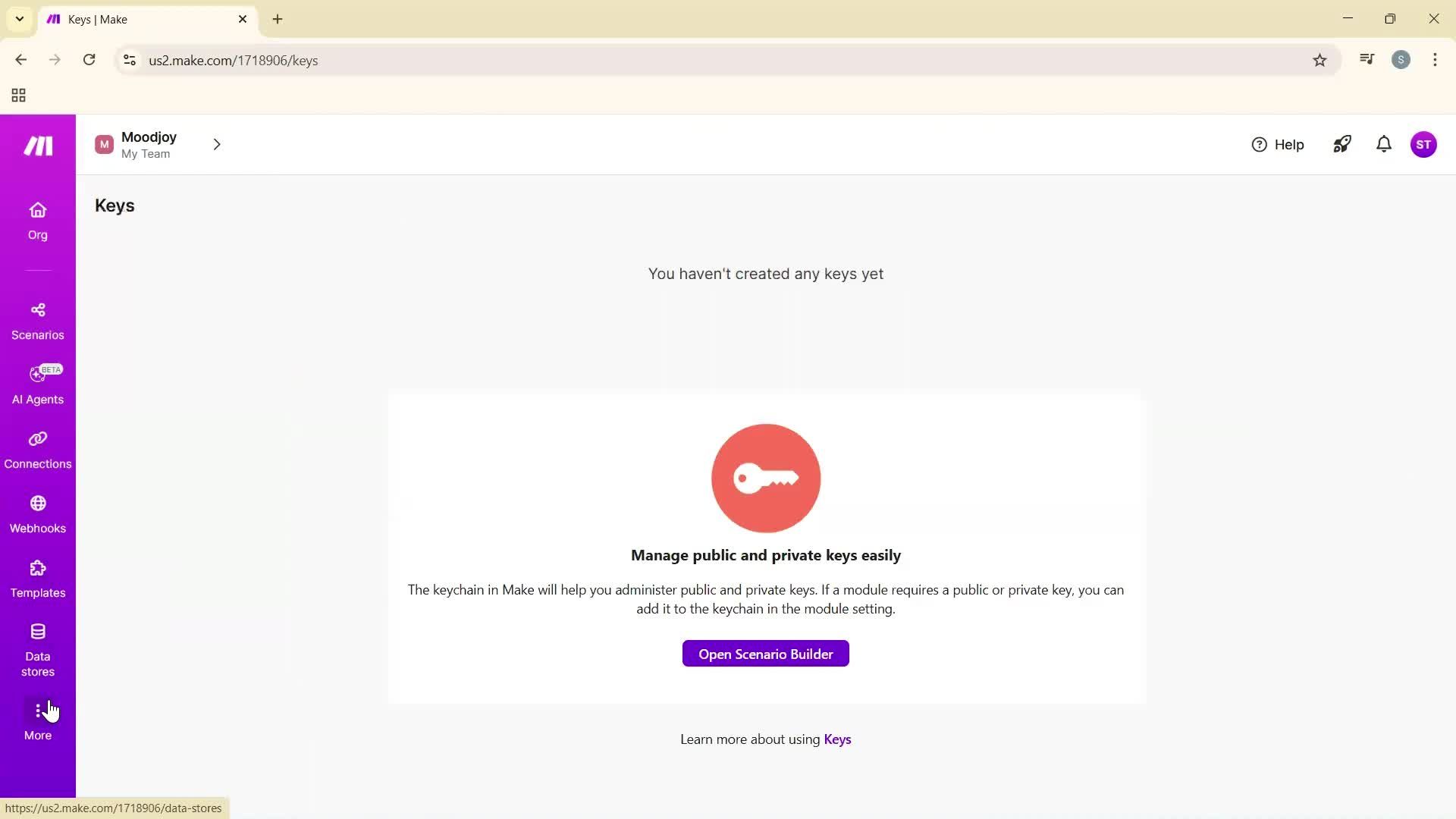Open the Templates section

tap(37, 579)
